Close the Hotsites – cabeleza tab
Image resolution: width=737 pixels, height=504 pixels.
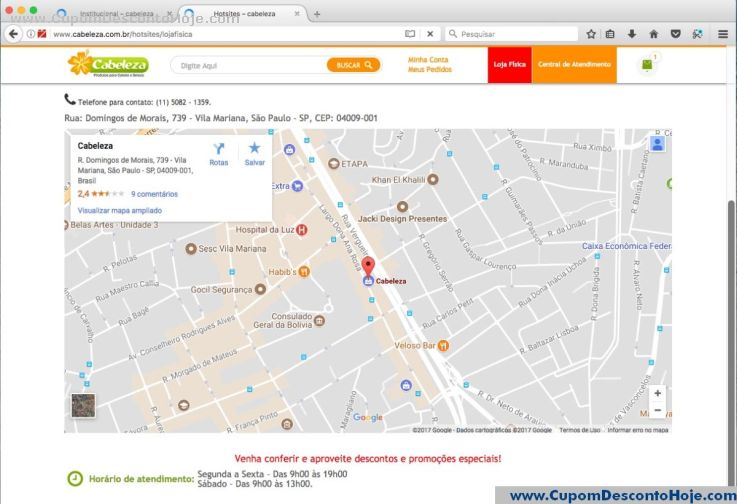(297, 14)
